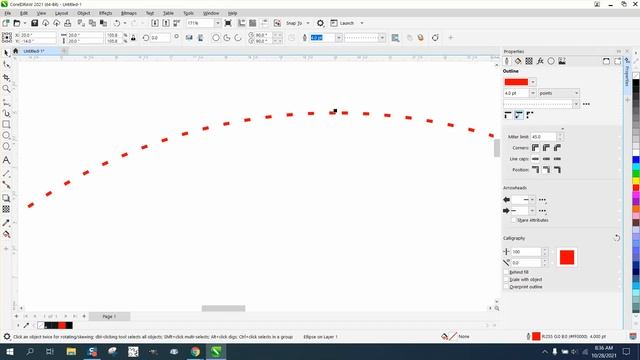Click start arrowhead options ellipsis button
The image size is (640, 360).
point(542,200)
